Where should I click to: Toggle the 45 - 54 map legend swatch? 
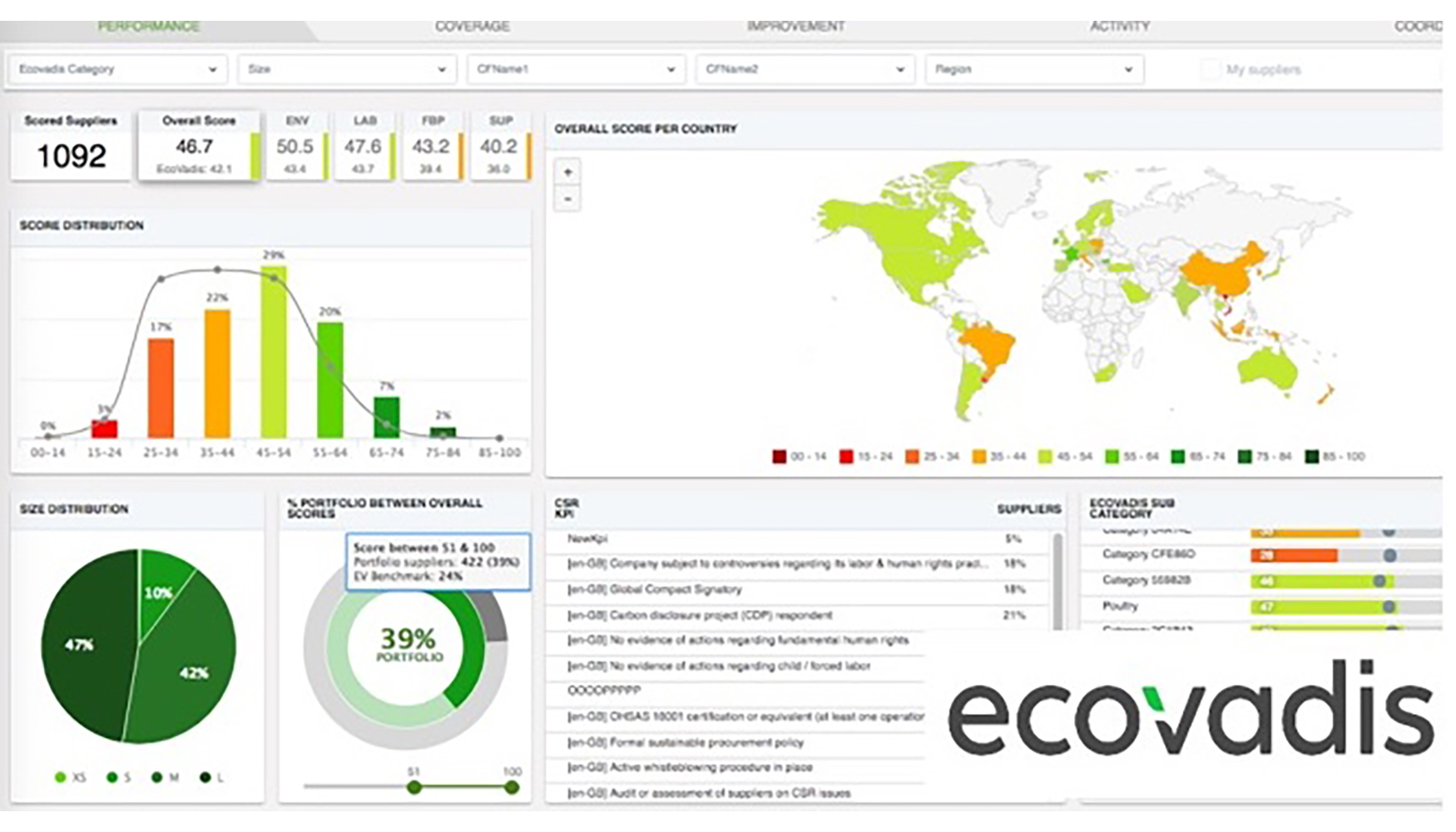point(1046,456)
